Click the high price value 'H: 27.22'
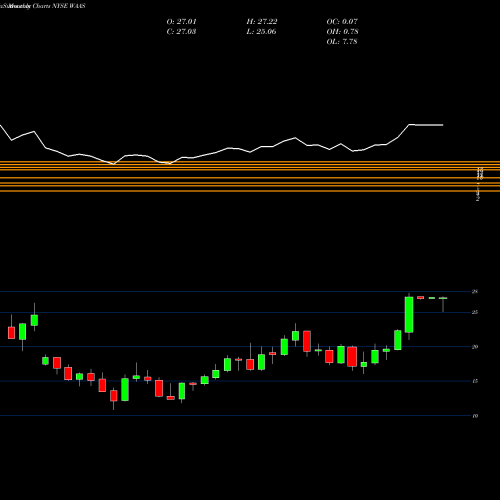 click(262, 22)
